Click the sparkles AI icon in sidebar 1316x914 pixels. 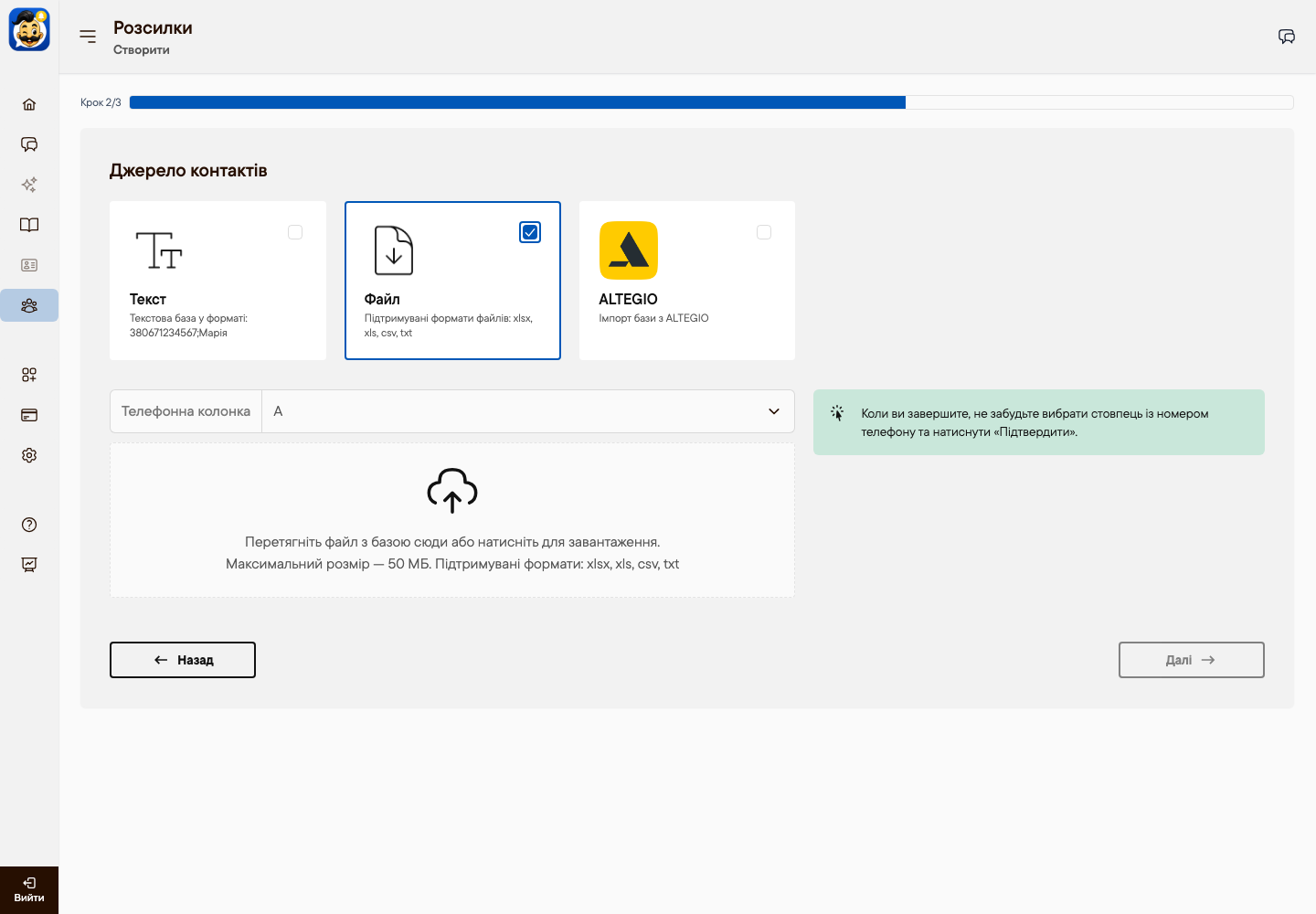pyautogui.click(x=29, y=185)
